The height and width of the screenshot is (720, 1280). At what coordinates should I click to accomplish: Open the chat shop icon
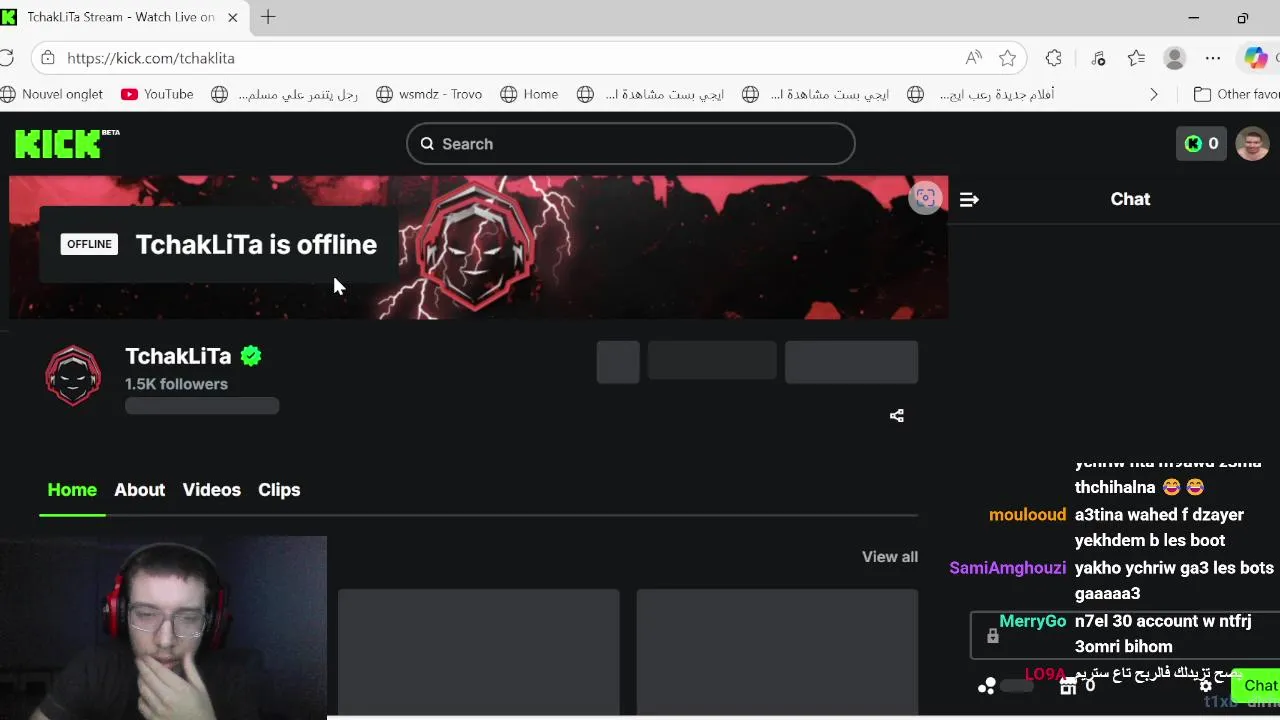(1068, 686)
